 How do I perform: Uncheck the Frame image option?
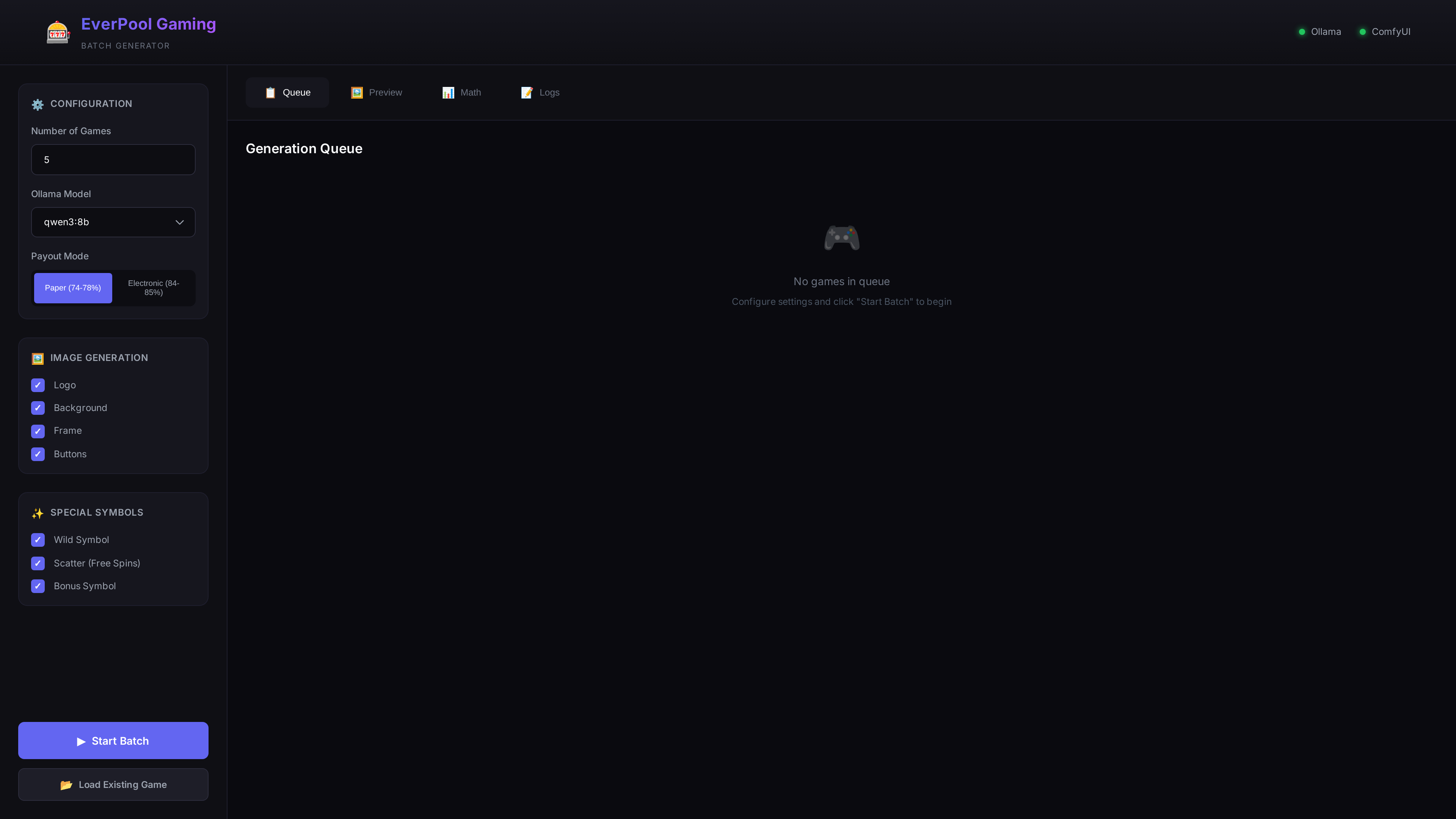click(x=38, y=431)
